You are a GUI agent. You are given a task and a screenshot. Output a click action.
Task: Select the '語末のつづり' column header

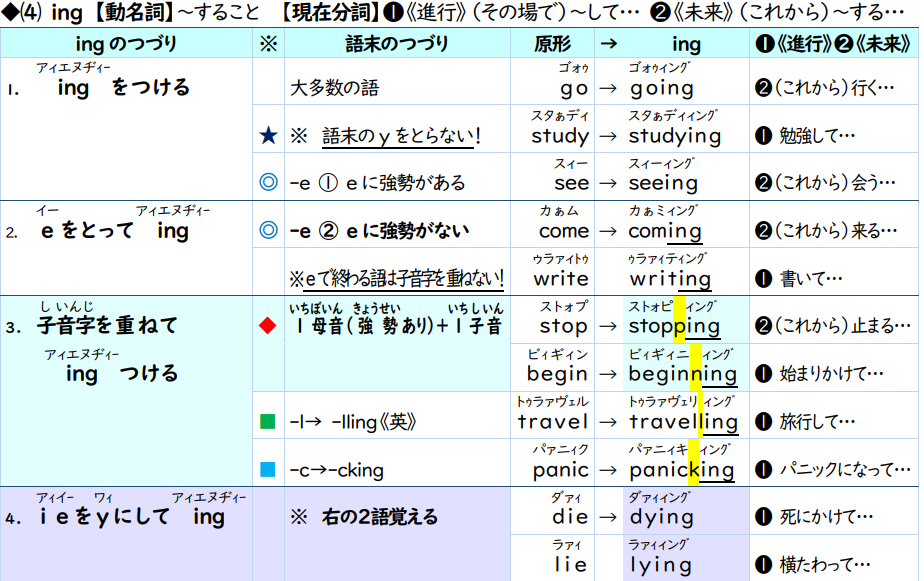coord(396,44)
